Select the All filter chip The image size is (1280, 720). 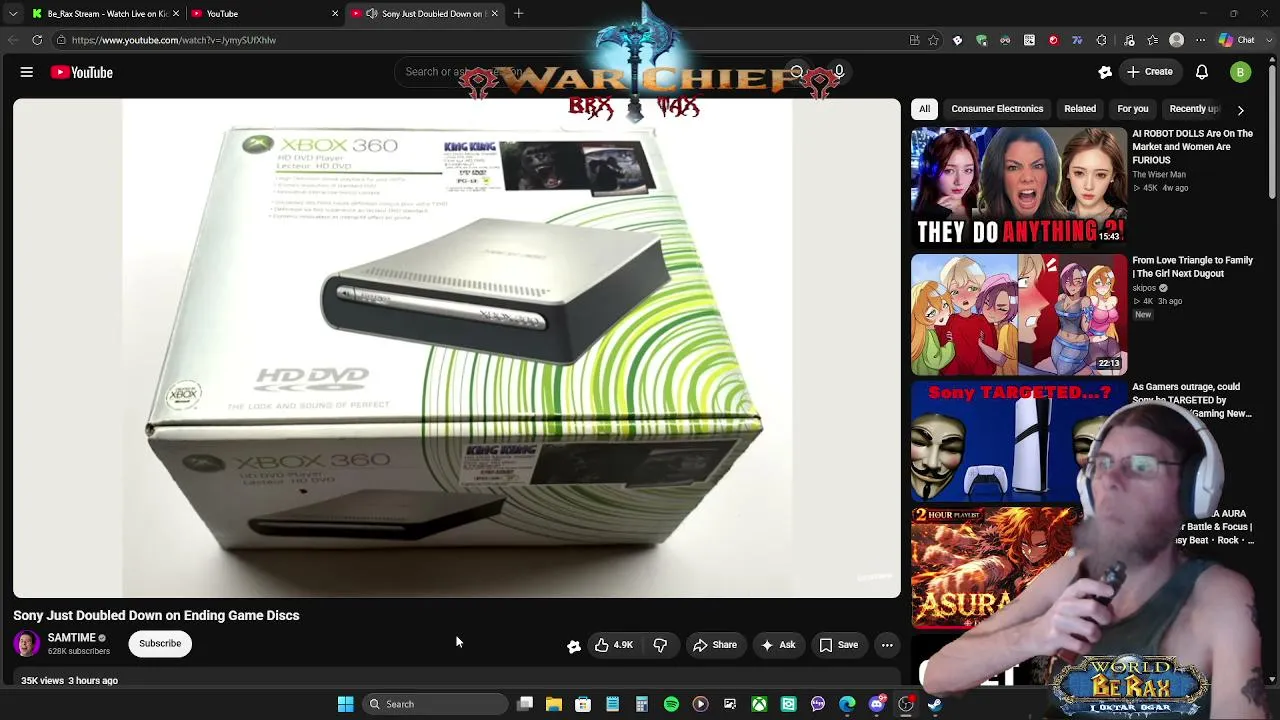(x=925, y=109)
